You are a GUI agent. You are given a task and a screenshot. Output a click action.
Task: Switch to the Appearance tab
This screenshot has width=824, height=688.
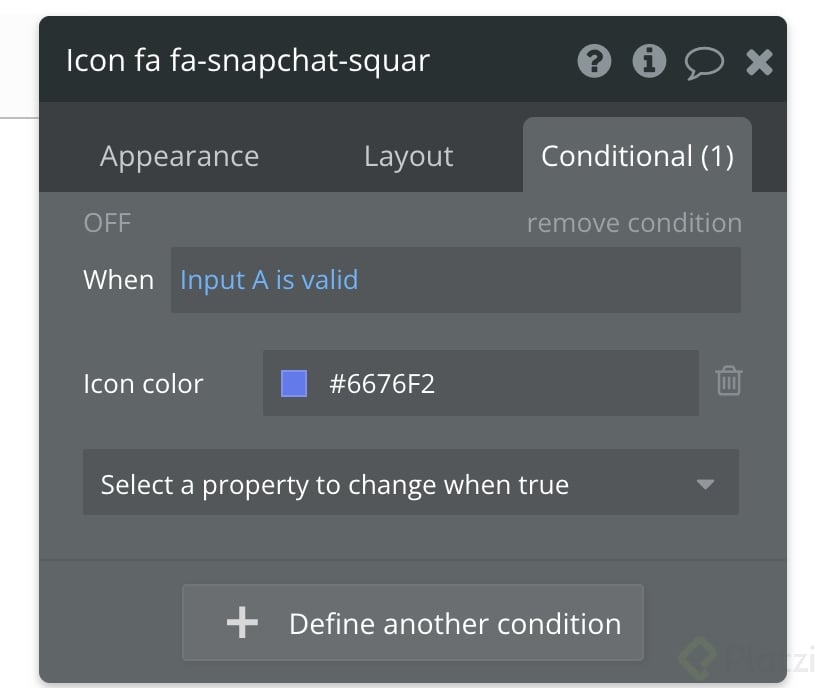tap(179, 156)
